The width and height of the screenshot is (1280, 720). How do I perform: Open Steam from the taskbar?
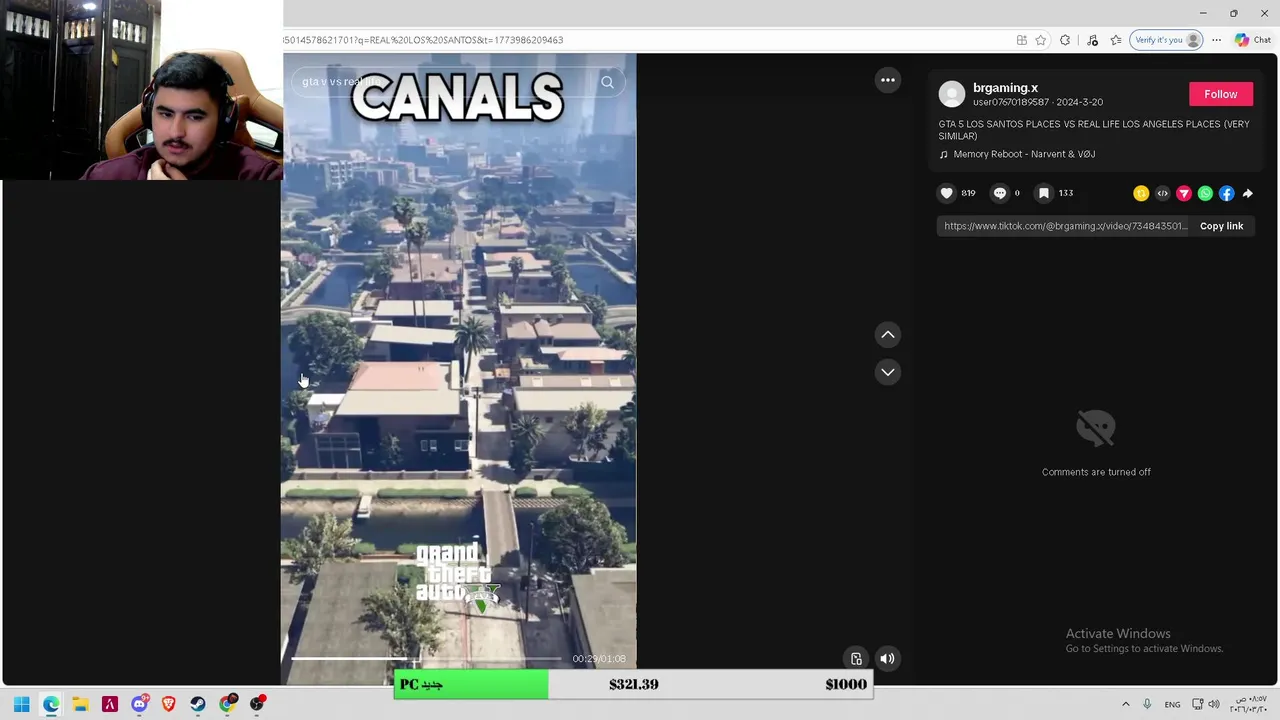pyautogui.click(x=198, y=704)
